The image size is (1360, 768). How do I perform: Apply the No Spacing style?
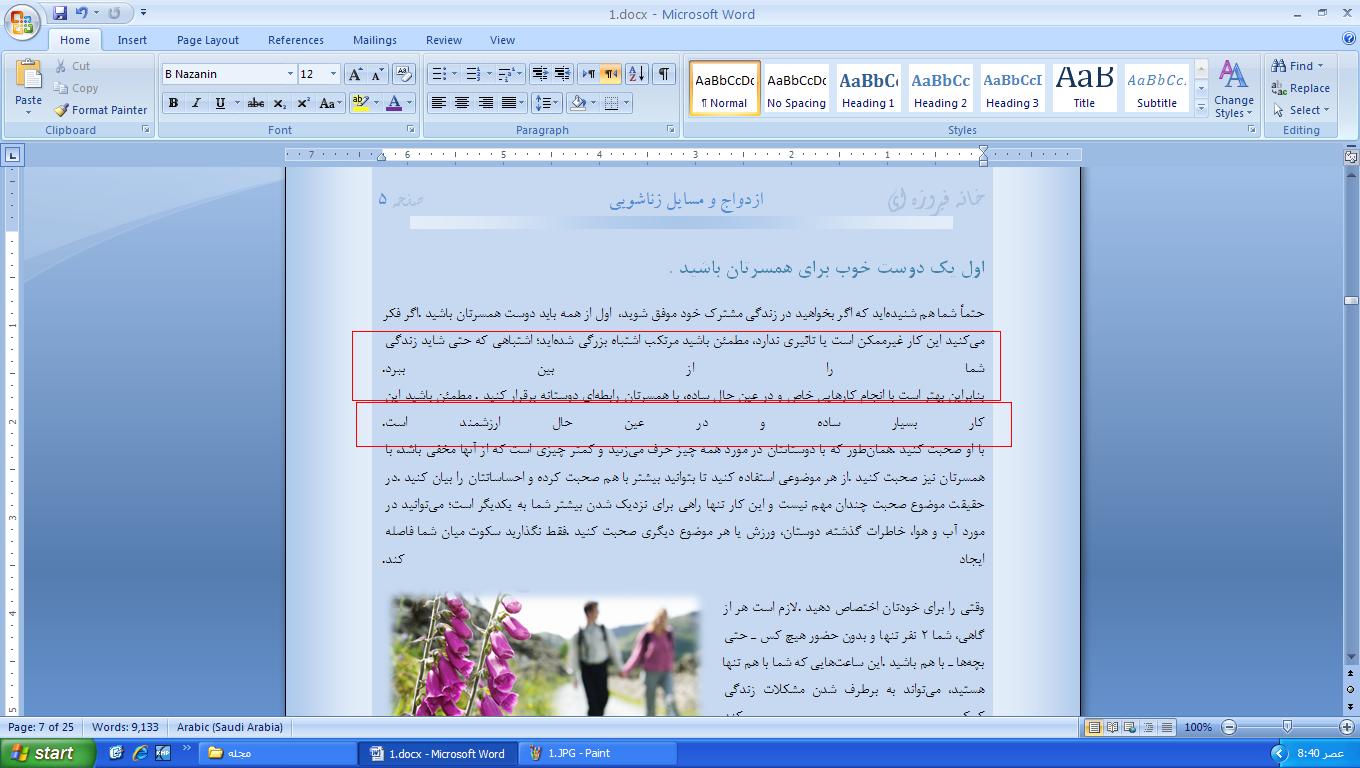click(797, 88)
